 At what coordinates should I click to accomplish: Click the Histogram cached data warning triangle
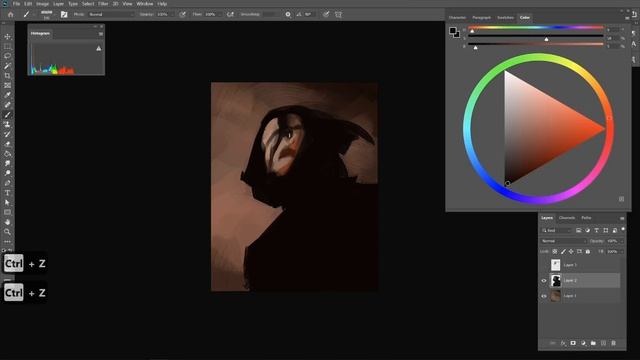[98, 49]
